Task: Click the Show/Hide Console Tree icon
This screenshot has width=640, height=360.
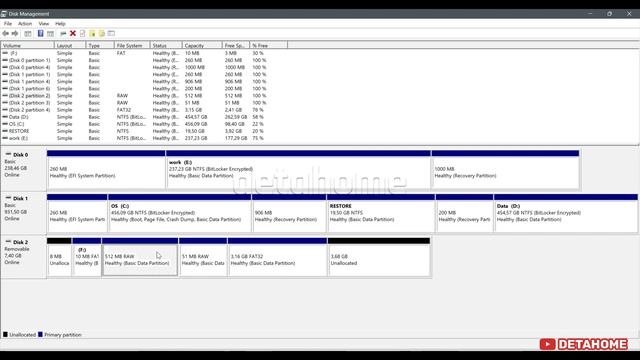Action: coord(28,33)
